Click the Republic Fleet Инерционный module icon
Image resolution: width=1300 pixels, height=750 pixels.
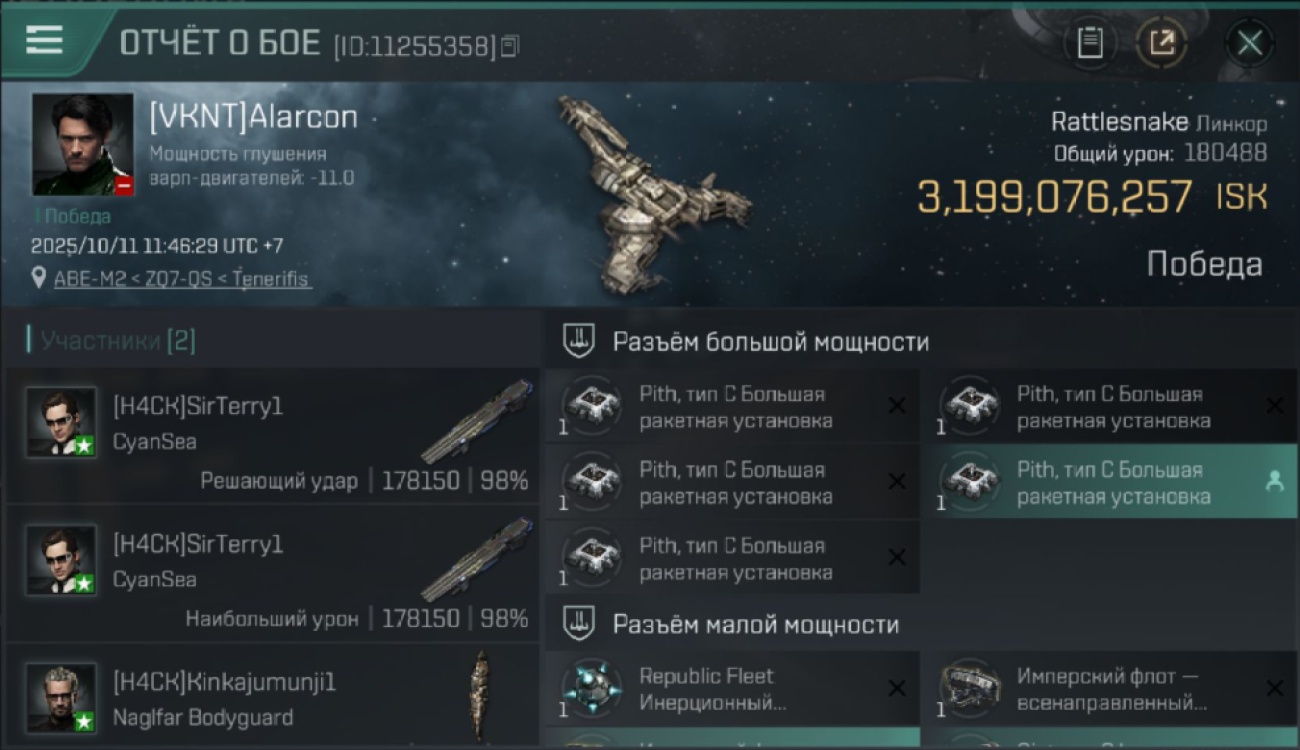pyautogui.click(x=591, y=688)
